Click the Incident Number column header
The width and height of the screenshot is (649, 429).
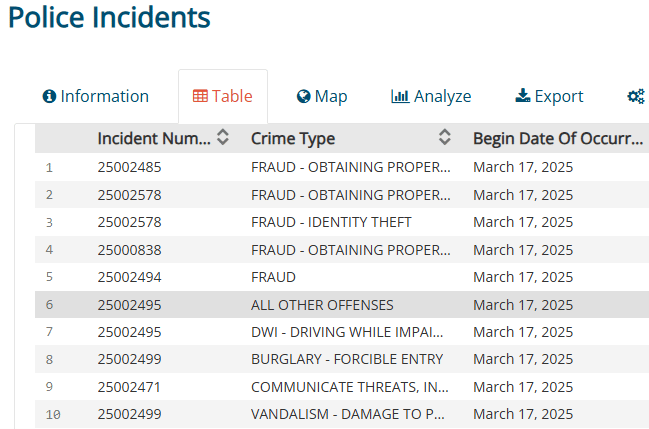pyautogui.click(x=154, y=138)
